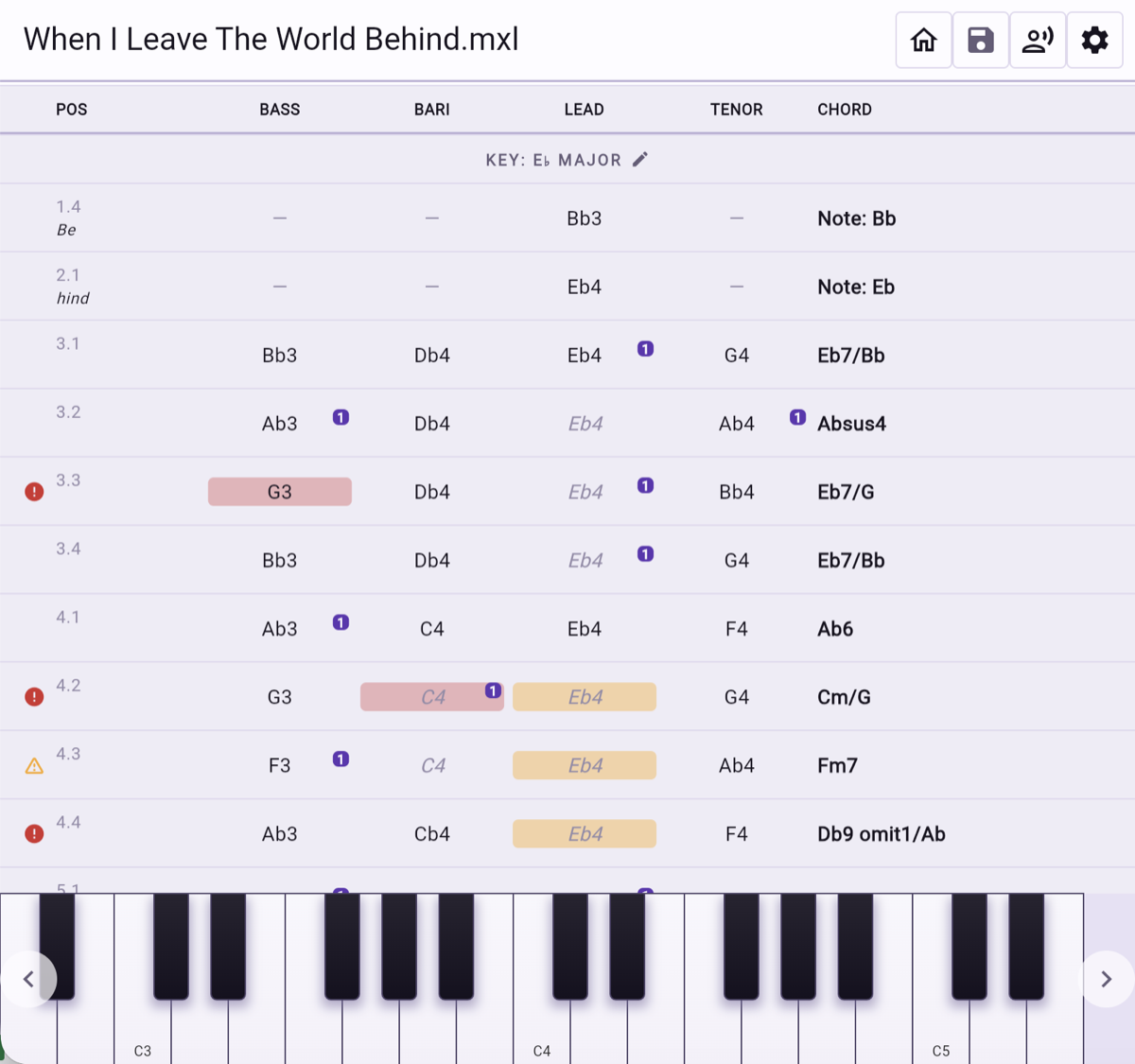Screen dimensions: 1135x1064
Task: Click the red error icon at row 3.3
Action: click(x=34, y=492)
